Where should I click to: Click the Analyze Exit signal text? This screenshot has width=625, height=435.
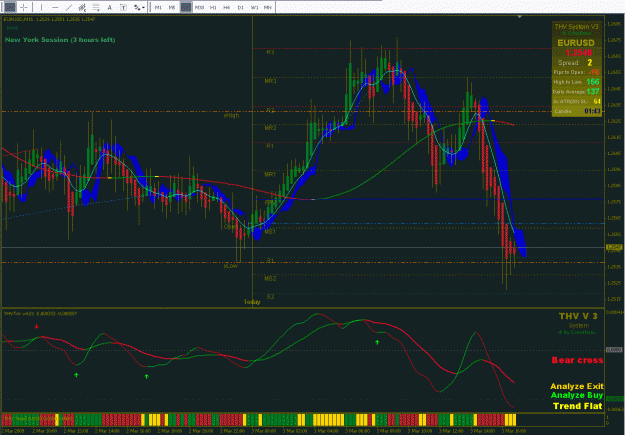coord(577,386)
